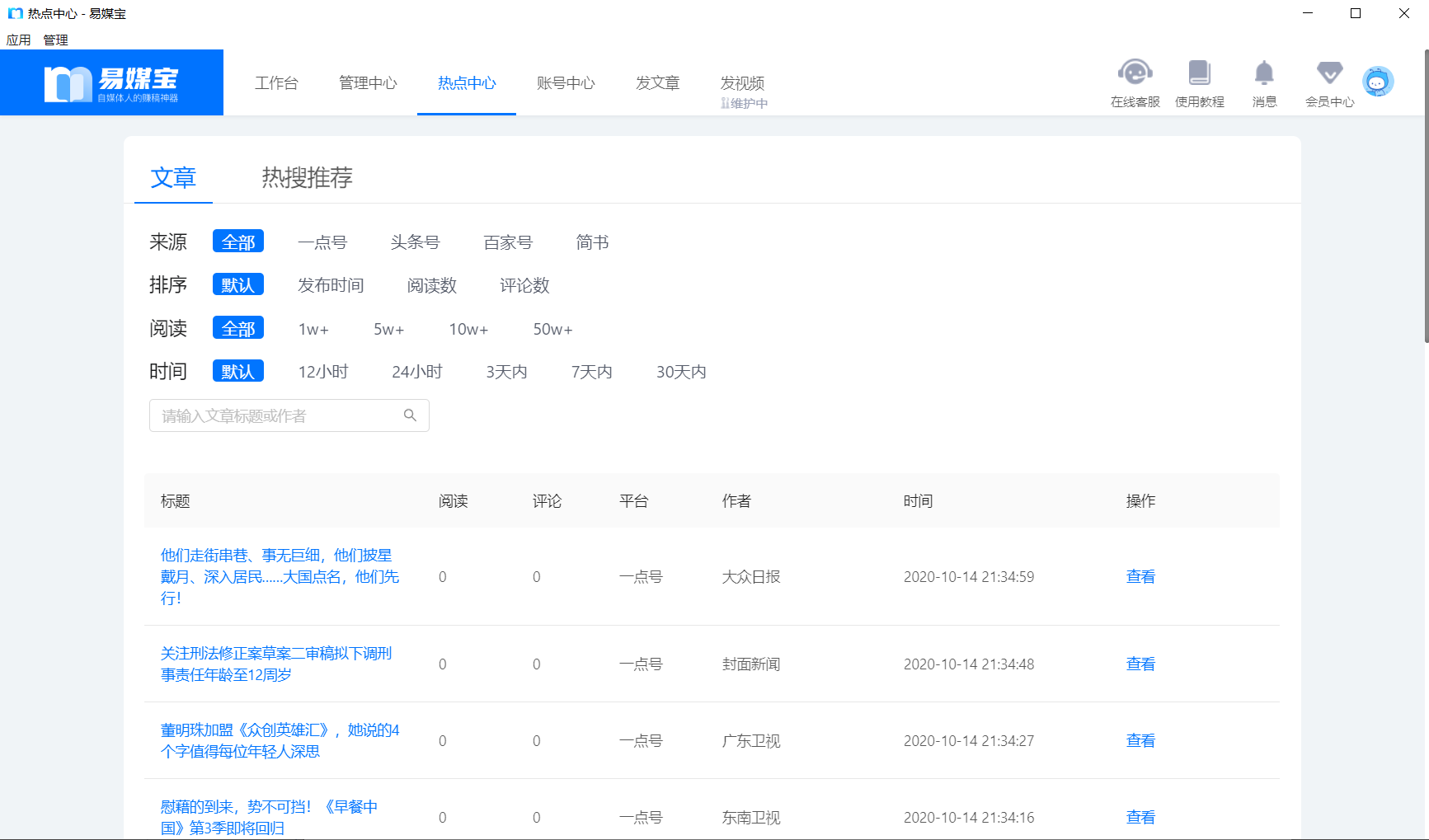Screen dimensions: 1429x840
Task: Click 查看 for the 大众日报 row
Action: click(x=1140, y=576)
